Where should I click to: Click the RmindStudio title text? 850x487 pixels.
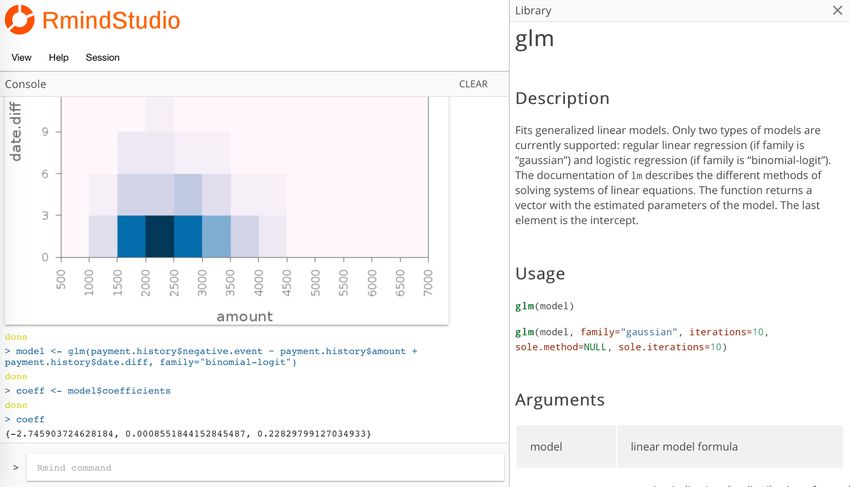click(x=111, y=21)
